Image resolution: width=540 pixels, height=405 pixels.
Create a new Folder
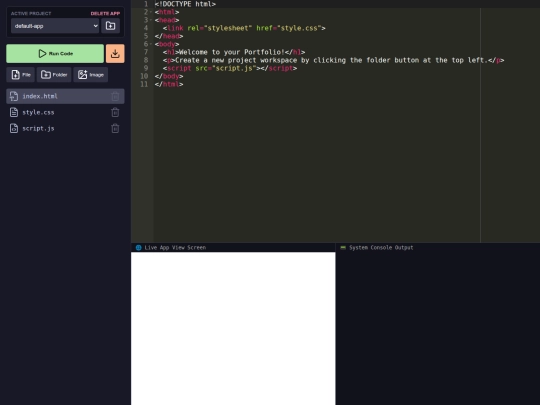pos(54,74)
